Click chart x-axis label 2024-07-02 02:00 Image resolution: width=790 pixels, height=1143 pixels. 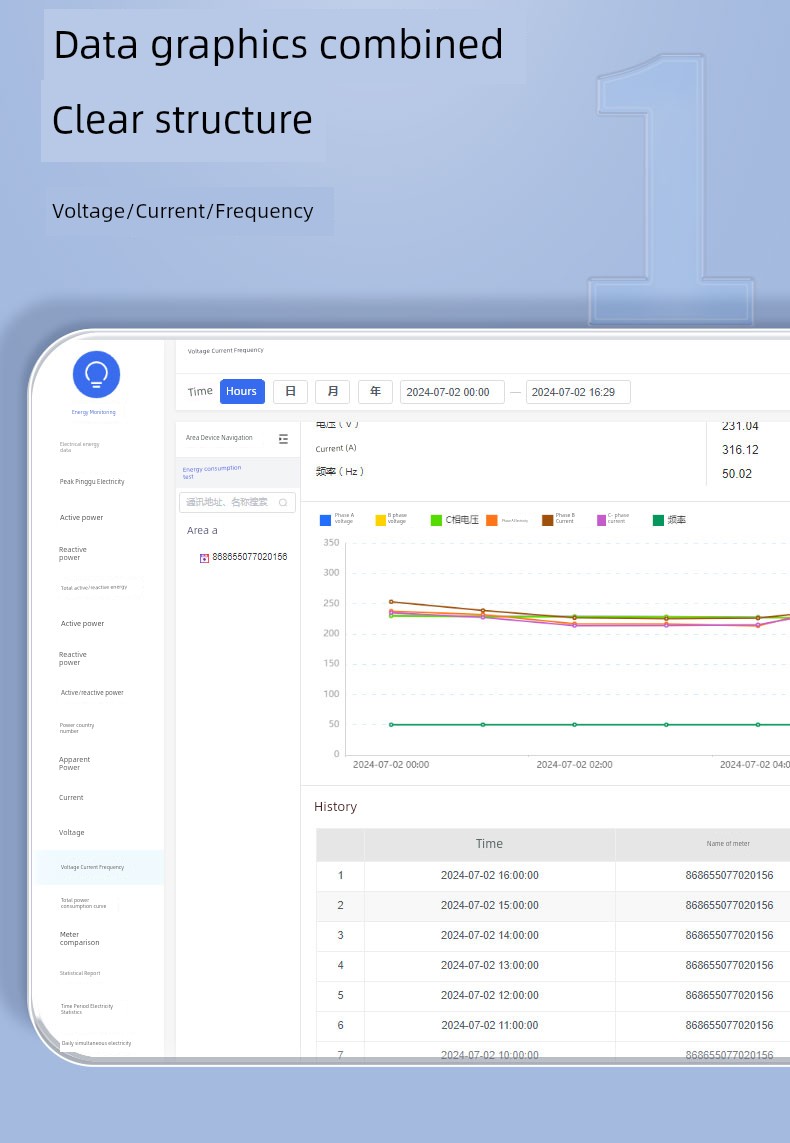[x=574, y=765]
